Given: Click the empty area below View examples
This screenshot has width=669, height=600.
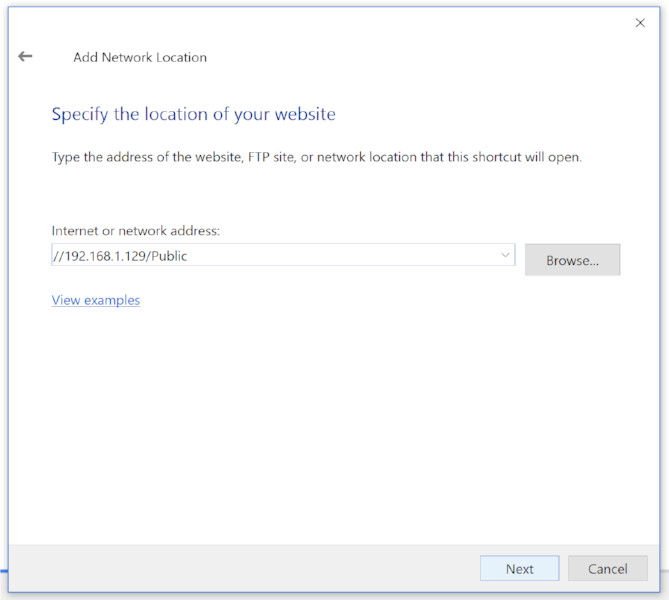Looking at the screenshot, I should pos(300,420).
